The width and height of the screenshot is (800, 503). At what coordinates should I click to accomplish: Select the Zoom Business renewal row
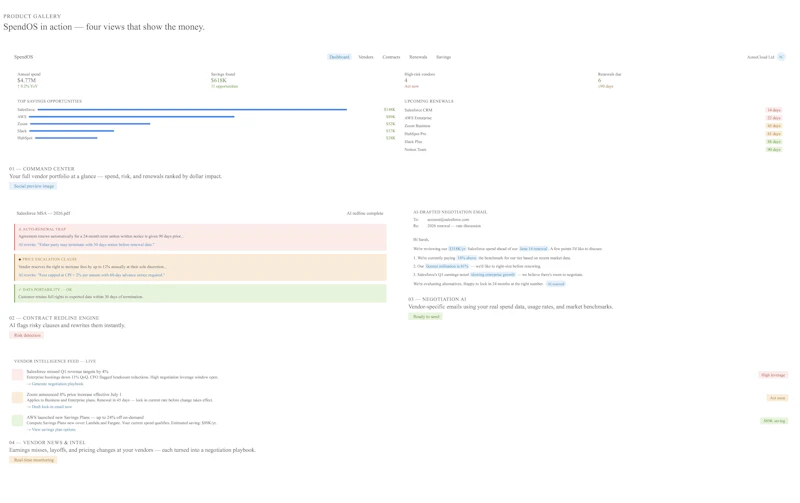click(x=593, y=126)
